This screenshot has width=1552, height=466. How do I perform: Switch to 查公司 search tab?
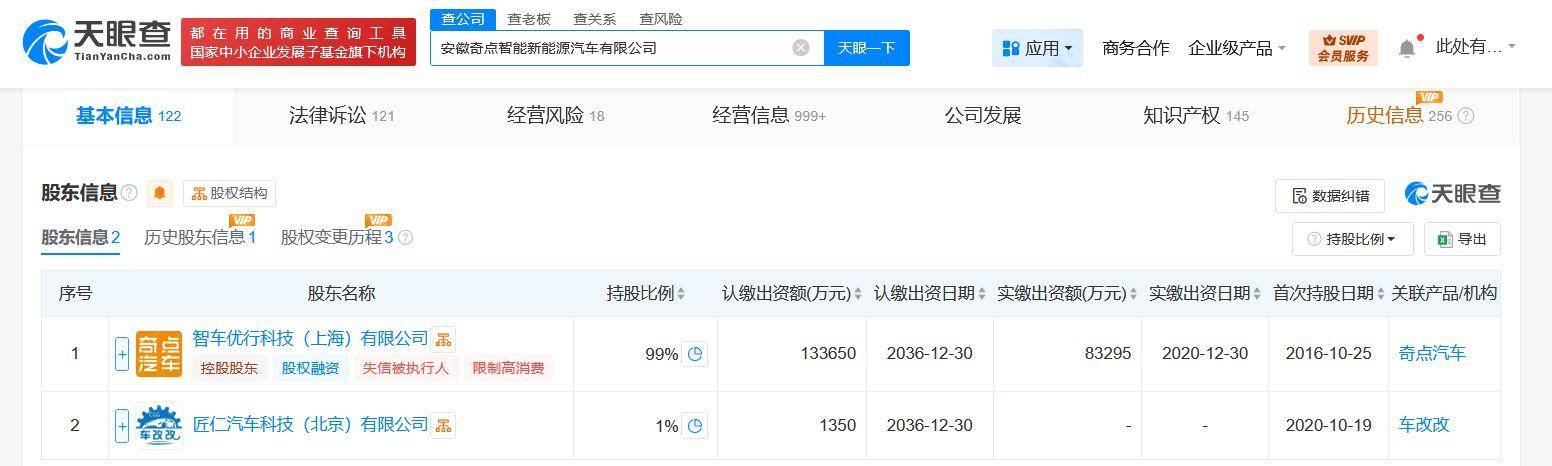pos(463,20)
